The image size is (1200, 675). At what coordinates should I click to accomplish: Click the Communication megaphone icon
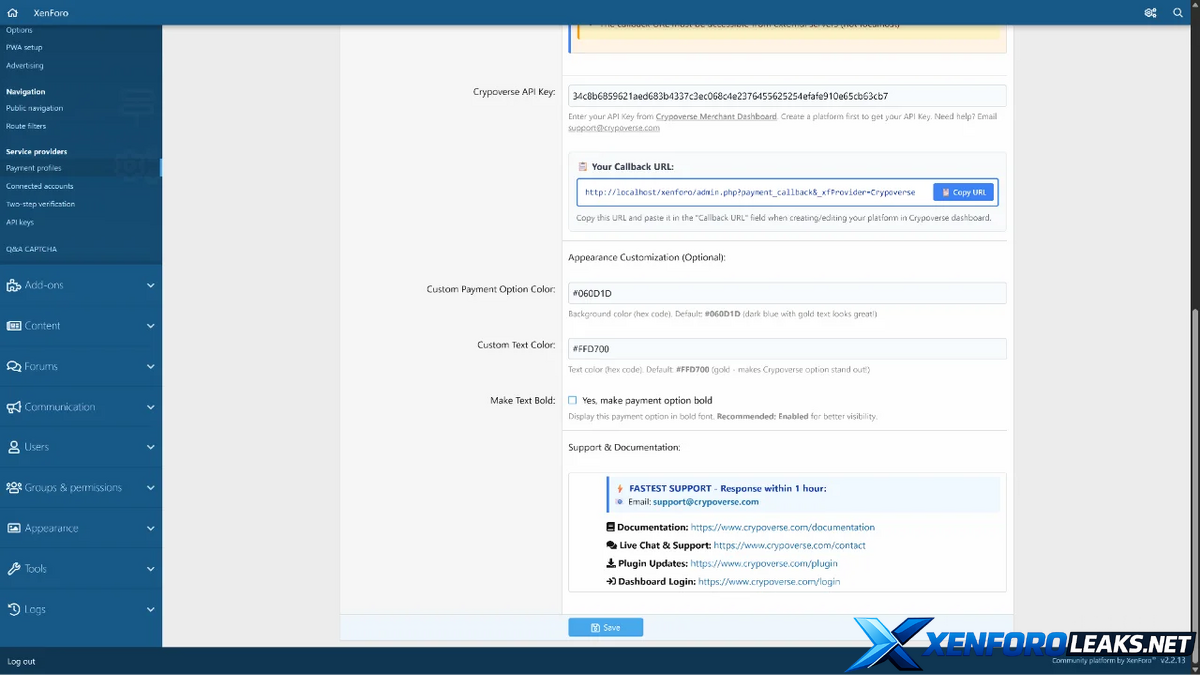(x=14, y=407)
